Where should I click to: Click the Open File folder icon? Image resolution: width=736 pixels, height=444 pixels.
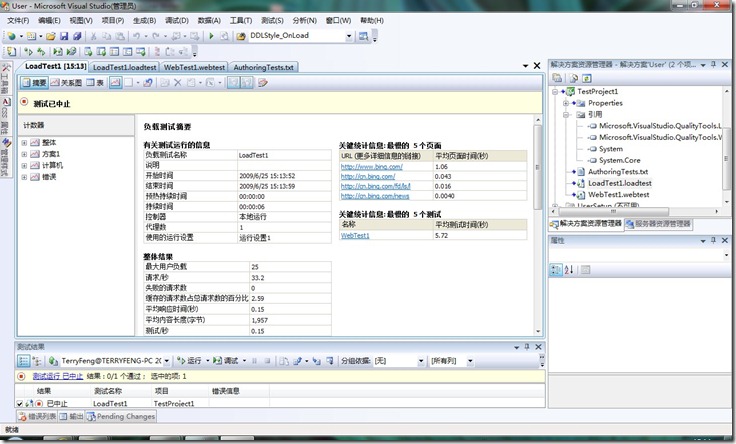click(51, 36)
